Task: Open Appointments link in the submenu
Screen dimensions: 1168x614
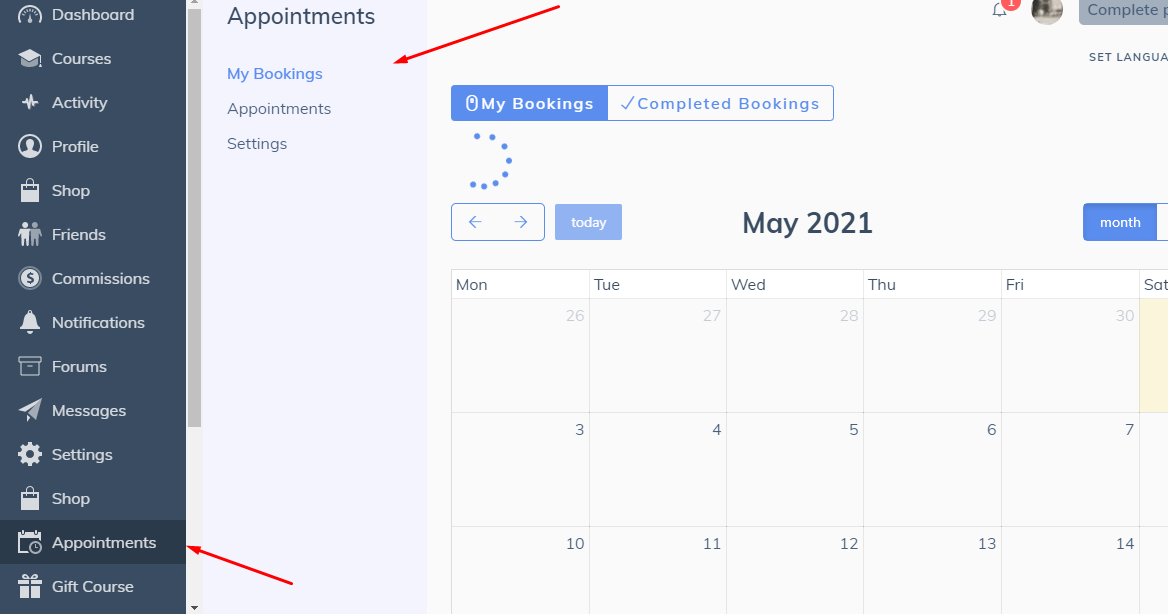Action: pos(279,109)
